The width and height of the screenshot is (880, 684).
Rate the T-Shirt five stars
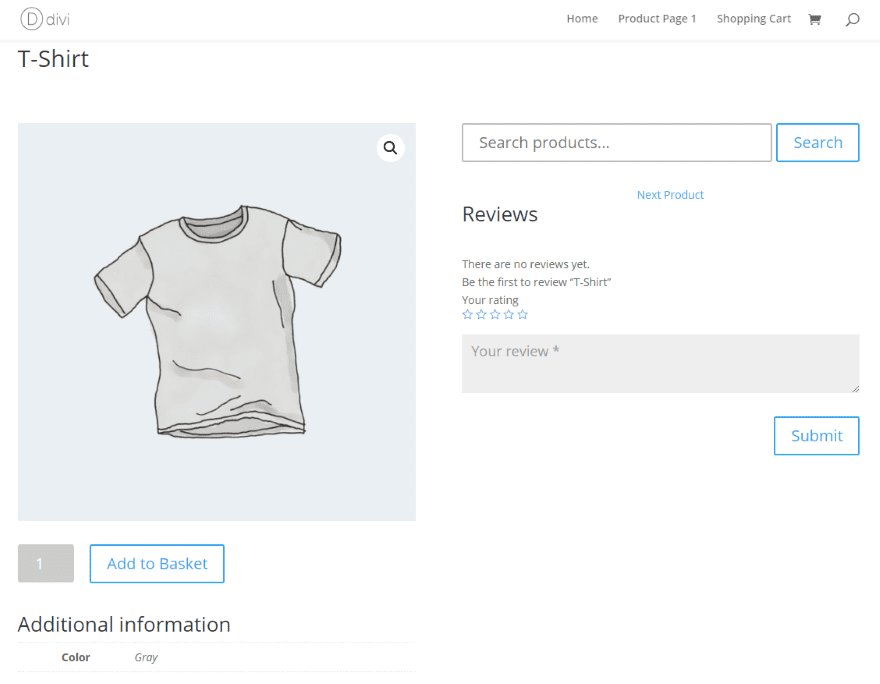(523, 315)
